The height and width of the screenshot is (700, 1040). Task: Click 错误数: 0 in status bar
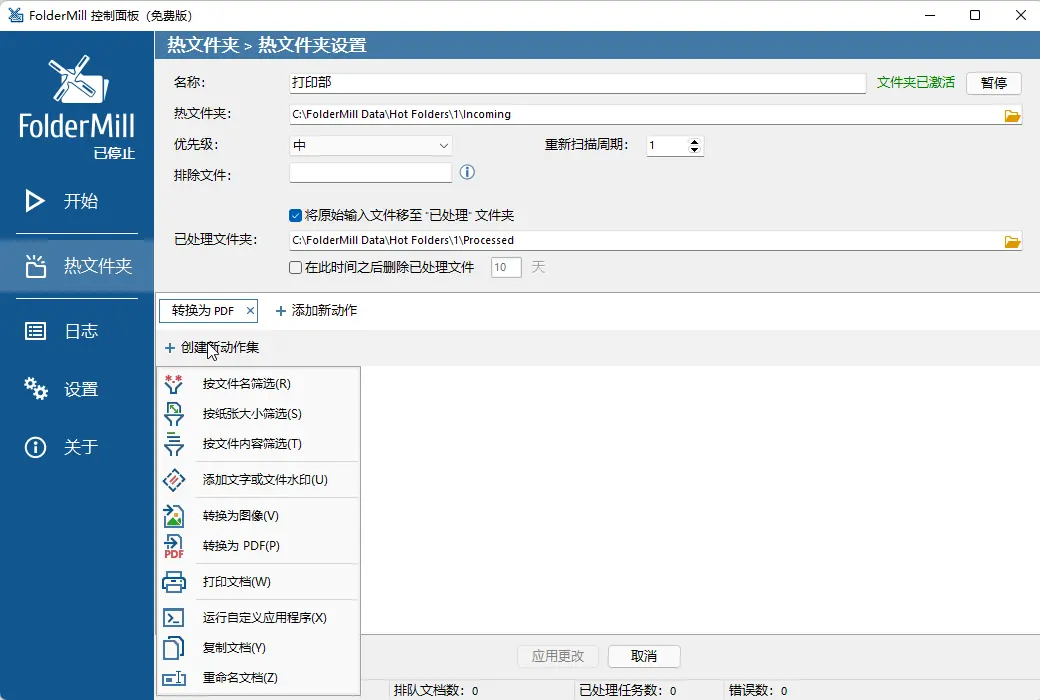pos(758,691)
